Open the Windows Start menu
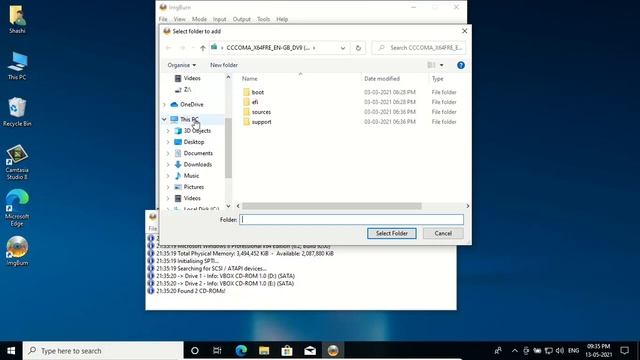This screenshot has width=640, height=360. [x=11, y=351]
